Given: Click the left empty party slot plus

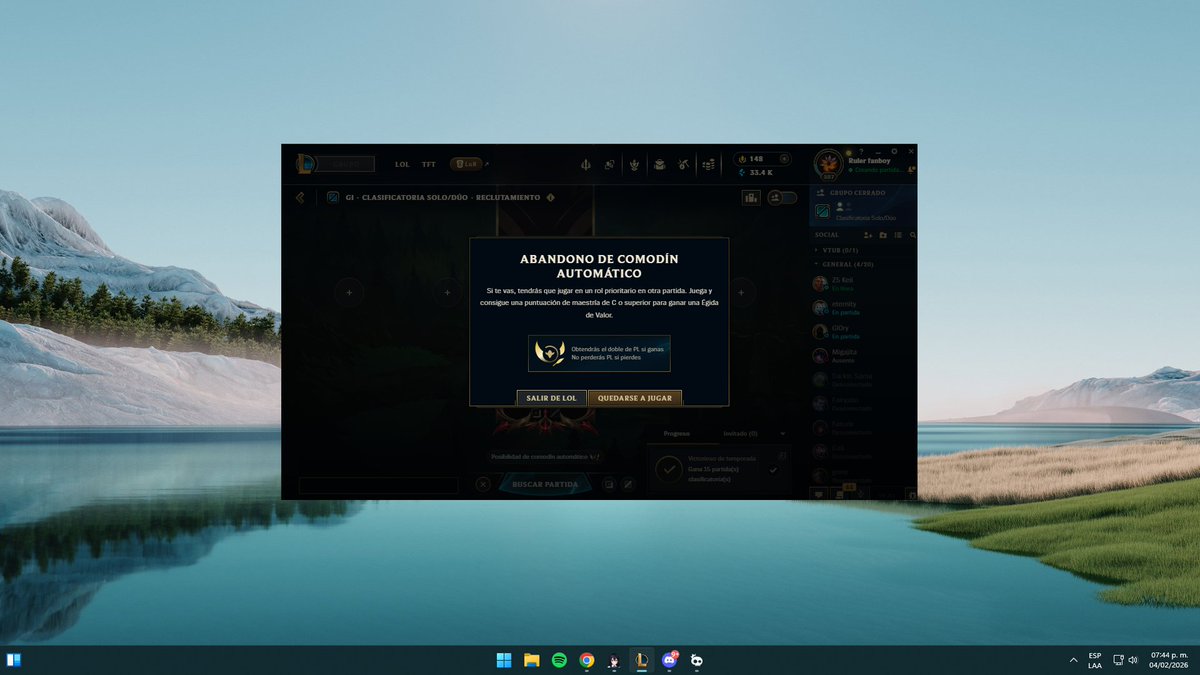Looking at the screenshot, I should pos(349,292).
